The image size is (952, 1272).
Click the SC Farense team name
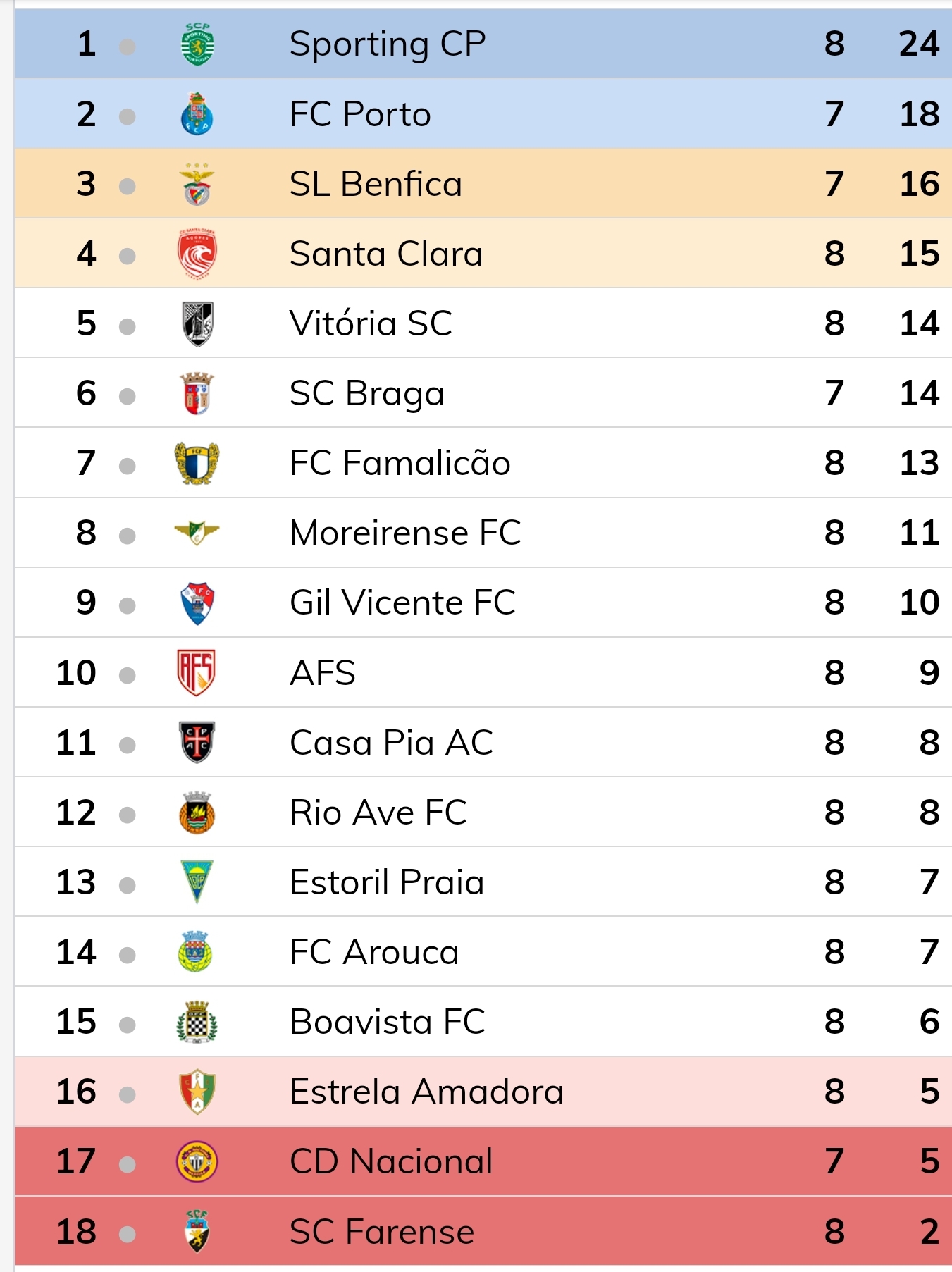(383, 1232)
